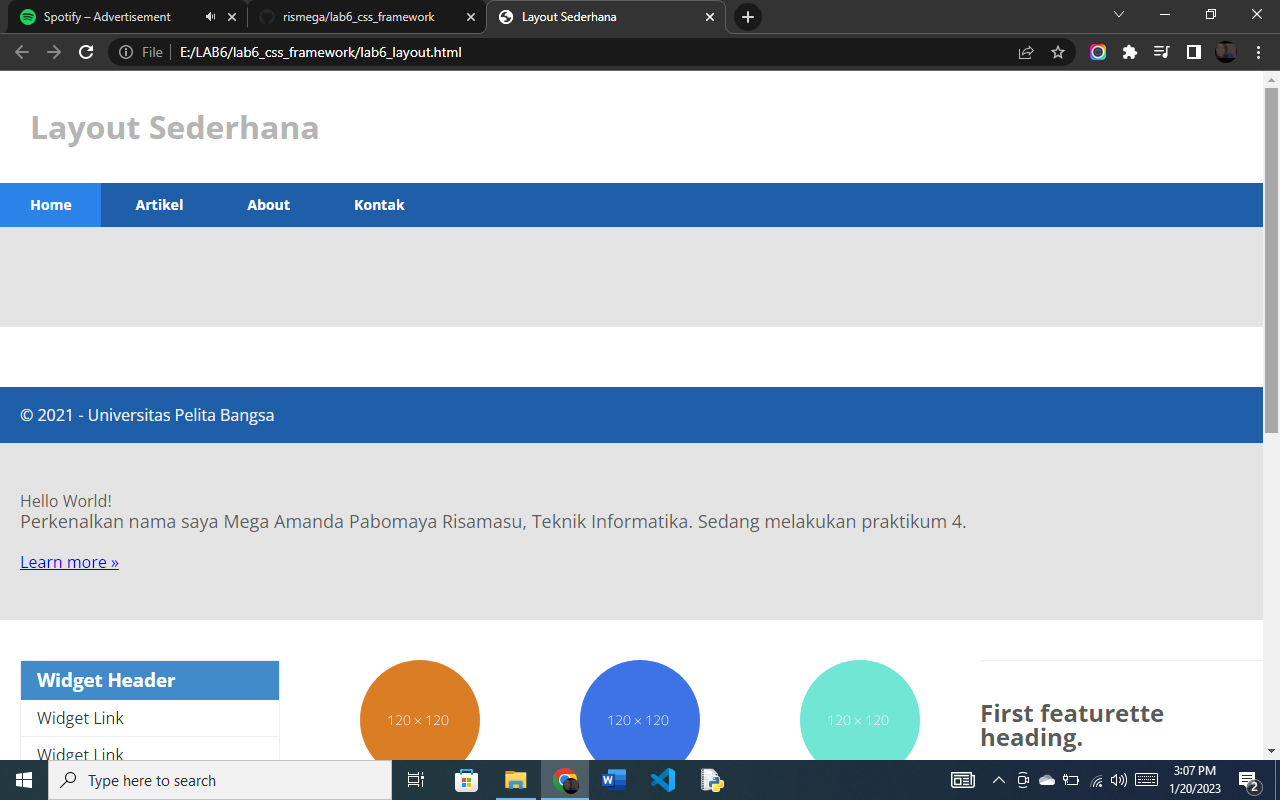Launch Visual Studio Code from the taskbar
Screen dimensions: 1280x800
[662, 780]
